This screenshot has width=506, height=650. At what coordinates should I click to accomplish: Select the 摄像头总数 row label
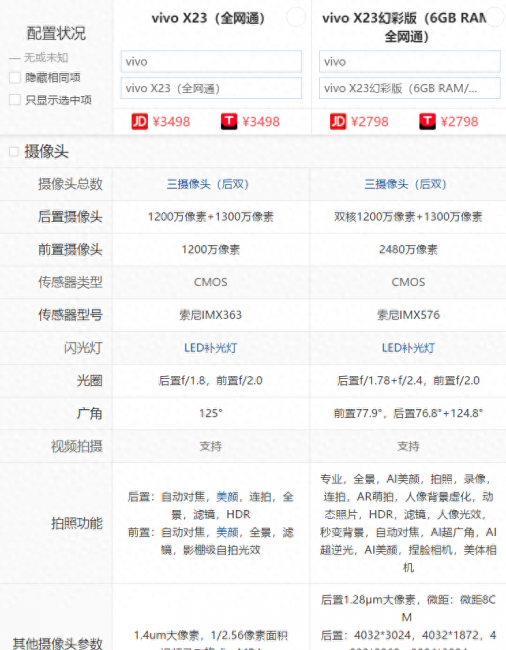[x=70, y=184]
